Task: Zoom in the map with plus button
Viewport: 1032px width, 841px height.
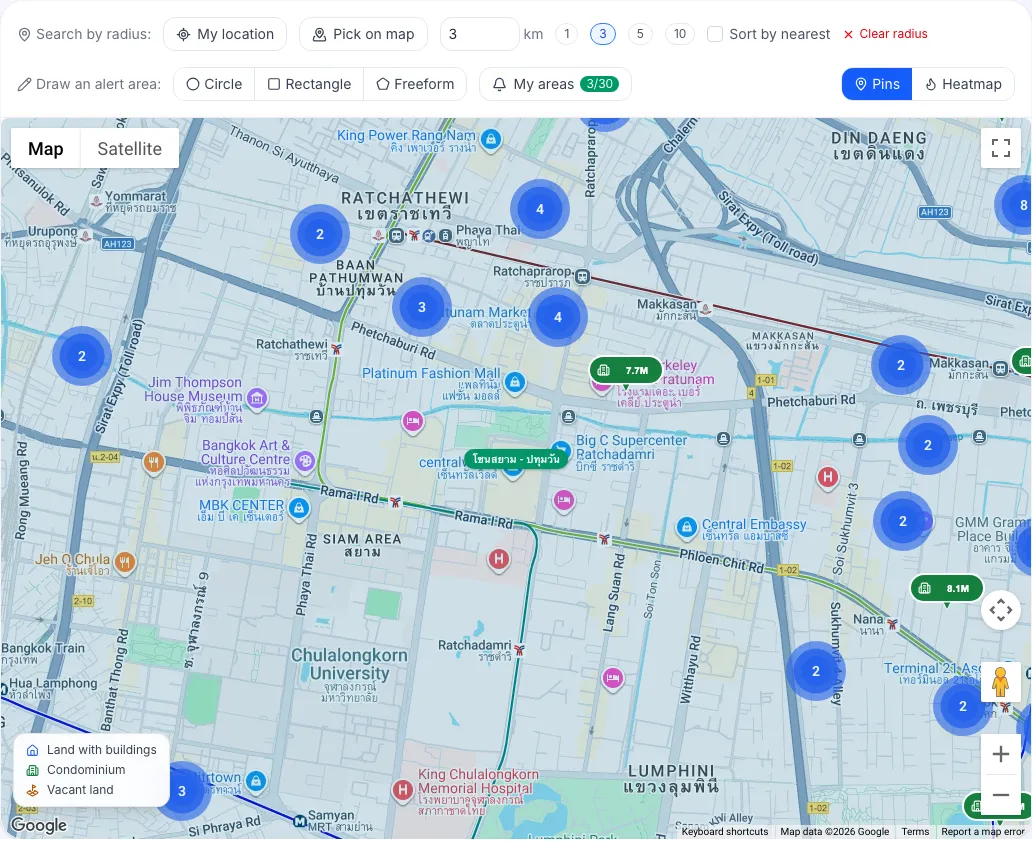Action: pos(1000,754)
